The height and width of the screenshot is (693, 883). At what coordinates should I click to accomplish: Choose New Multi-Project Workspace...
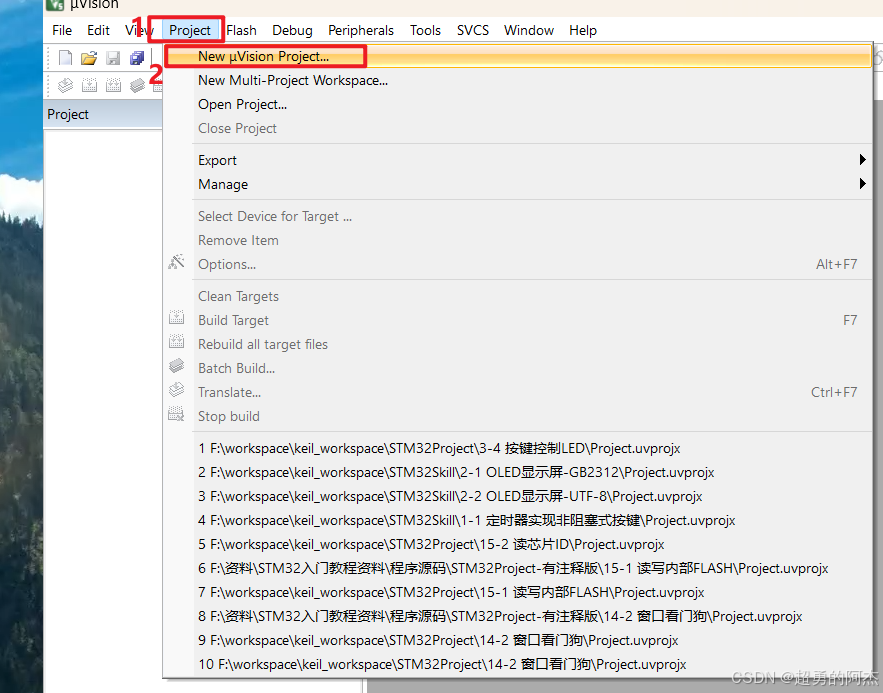click(517, 81)
